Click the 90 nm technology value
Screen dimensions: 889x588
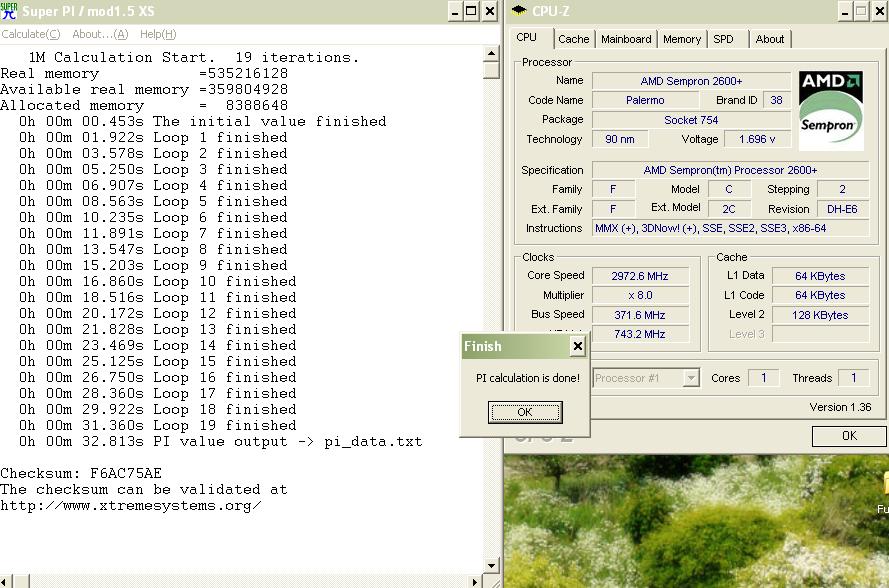tap(620, 139)
